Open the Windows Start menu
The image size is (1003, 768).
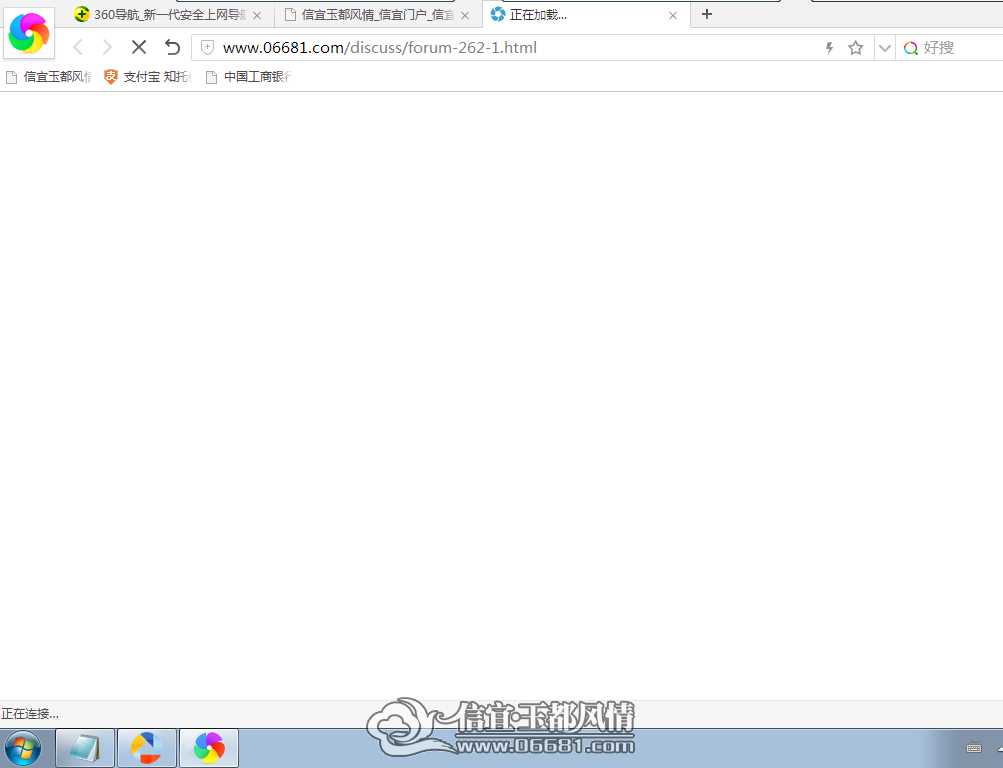[23, 748]
